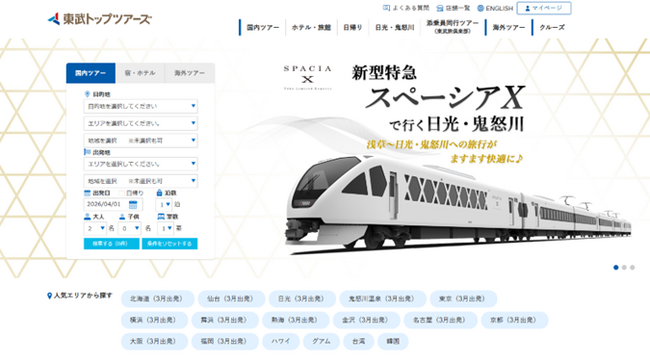Screen dimensions: 650x363
Task: Open 添乗員同行ツアー navigation item
Action: tap(452, 27)
